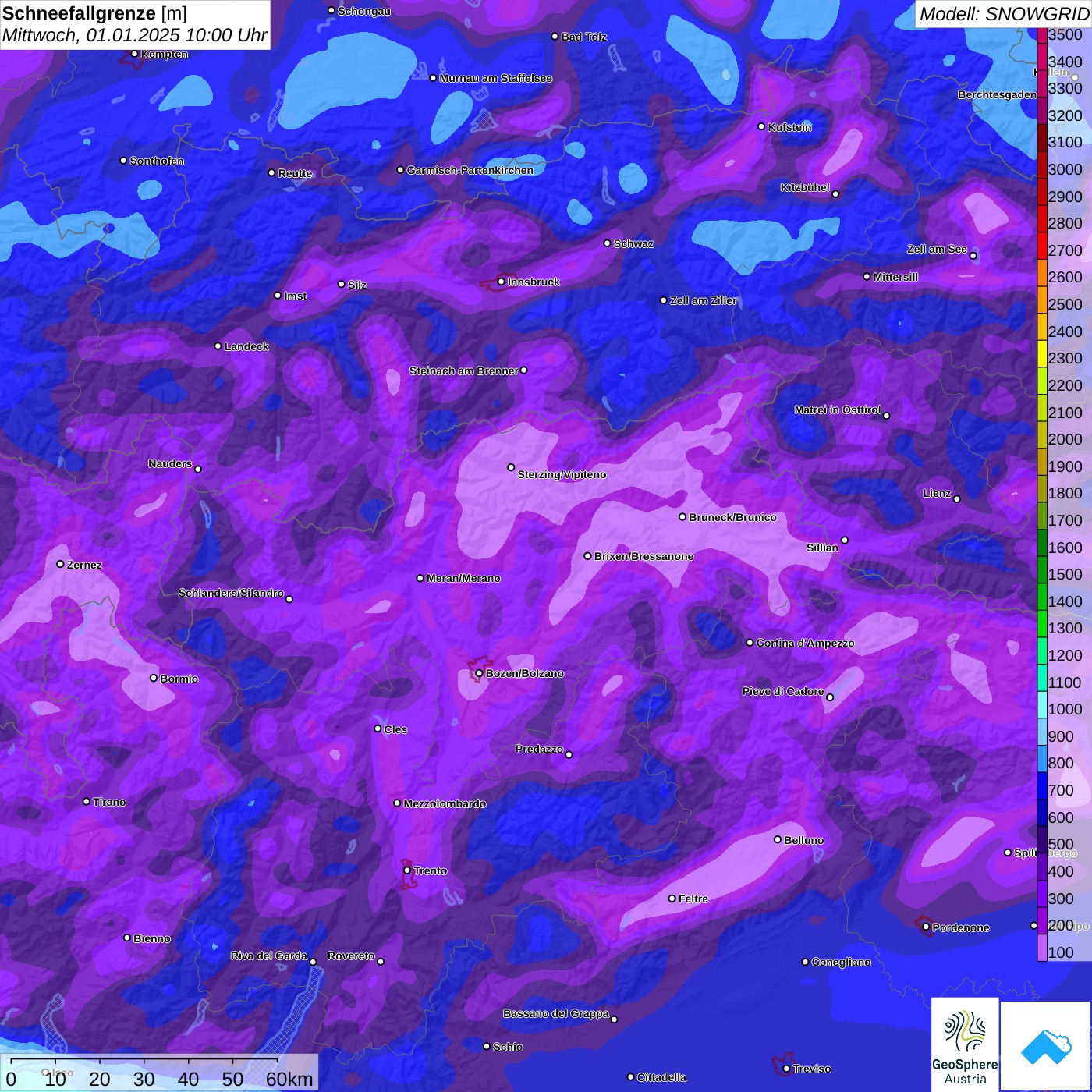Click the Kempten city marker
Screen dimensions: 1092x1092
tap(134, 54)
